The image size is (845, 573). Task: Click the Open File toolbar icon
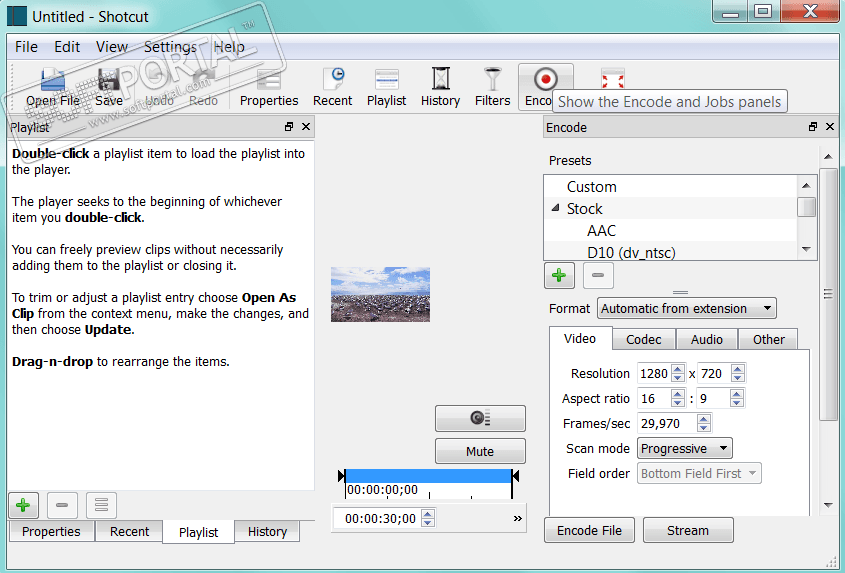pos(53,87)
